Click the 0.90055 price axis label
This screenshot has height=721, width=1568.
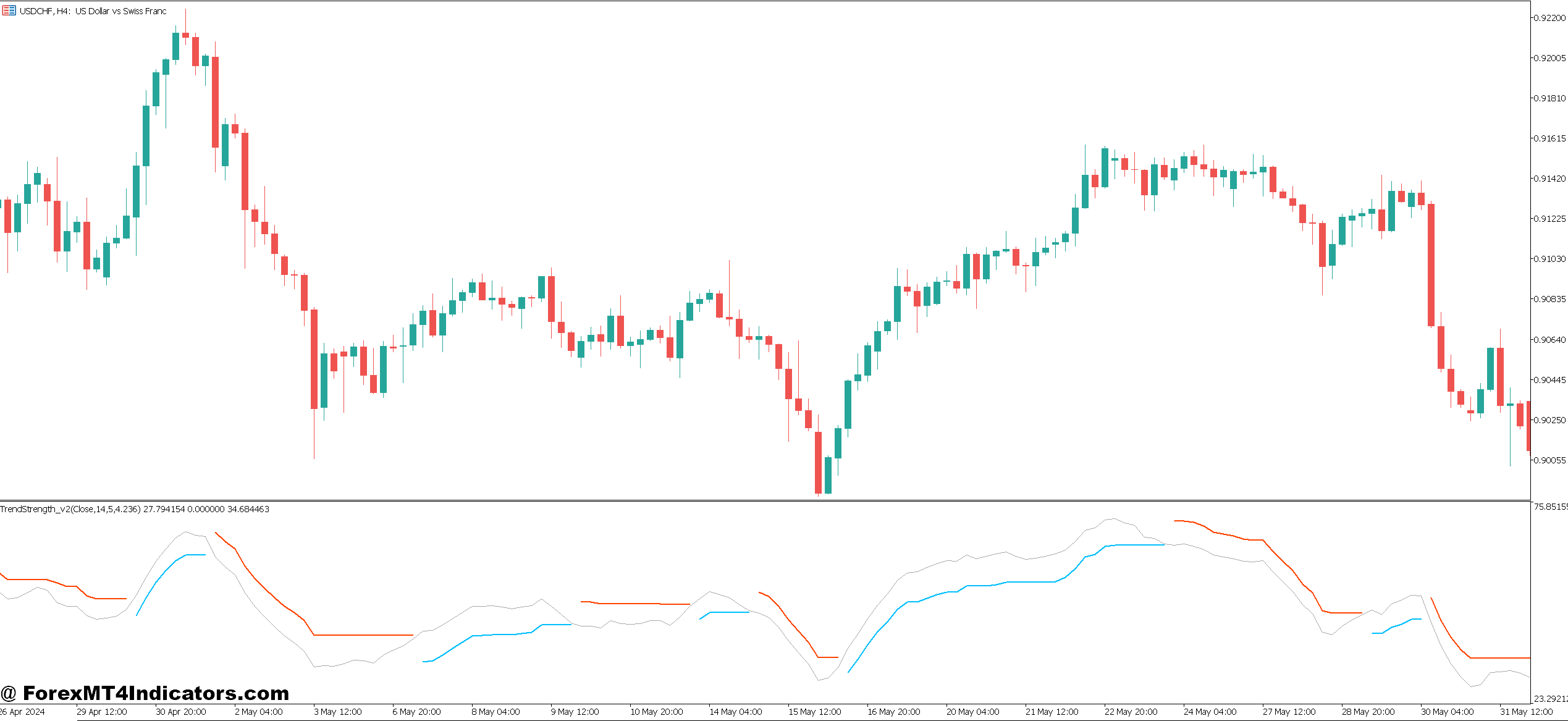coord(1549,460)
